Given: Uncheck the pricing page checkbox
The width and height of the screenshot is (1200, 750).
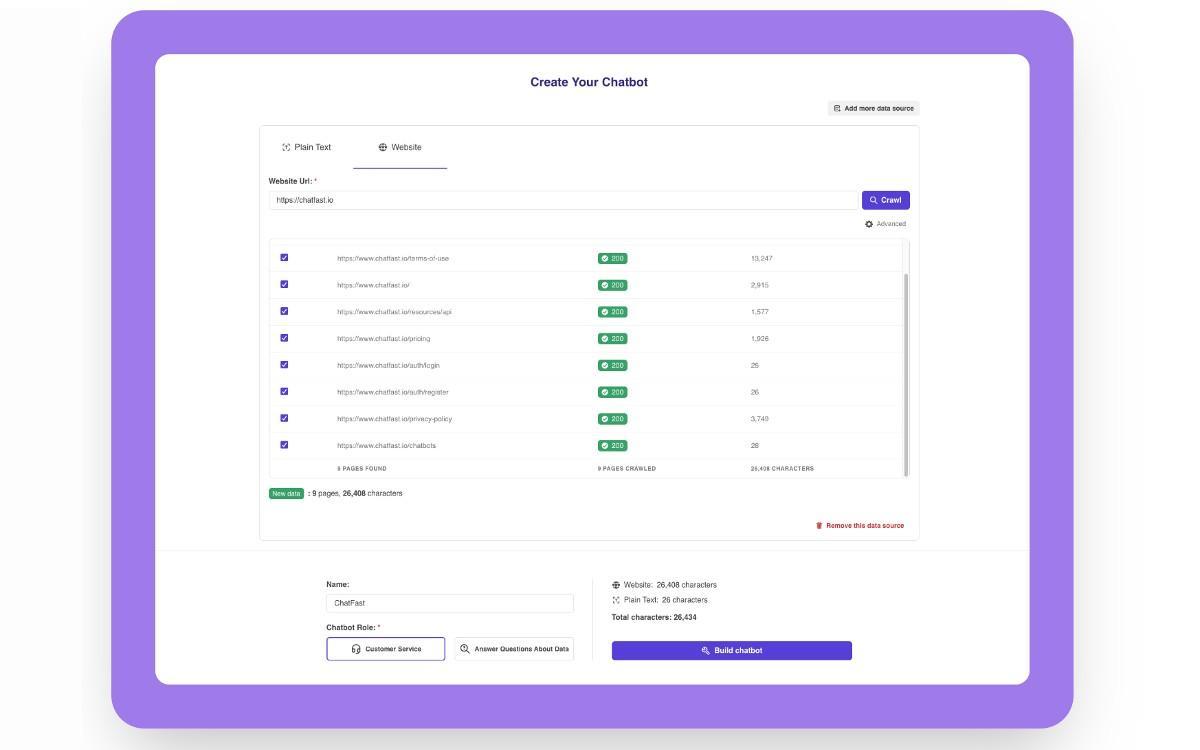Looking at the screenshot, I should 286,338.
